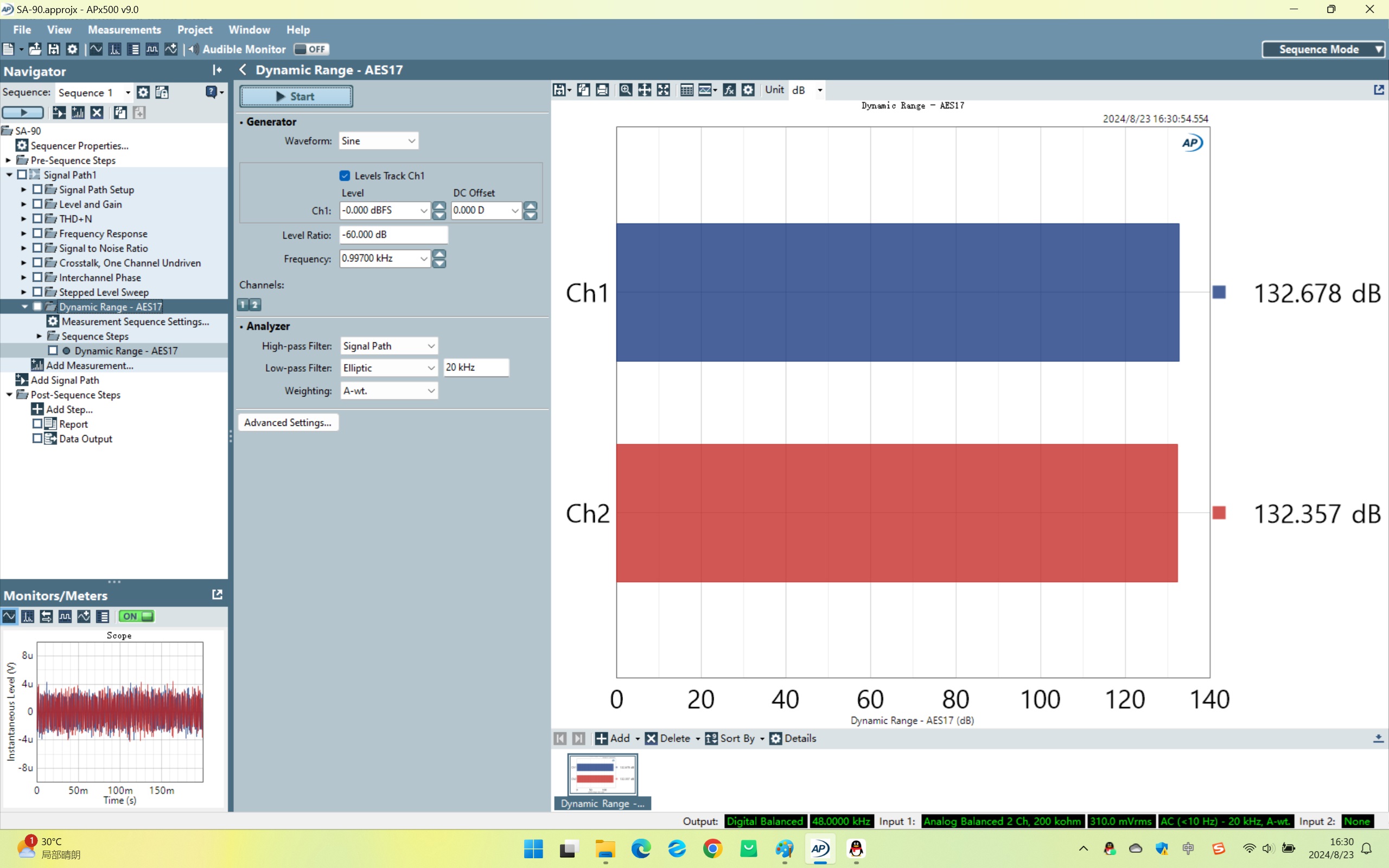Click the lock sequence icon beside Sequence dropdown

click(162, 92)
